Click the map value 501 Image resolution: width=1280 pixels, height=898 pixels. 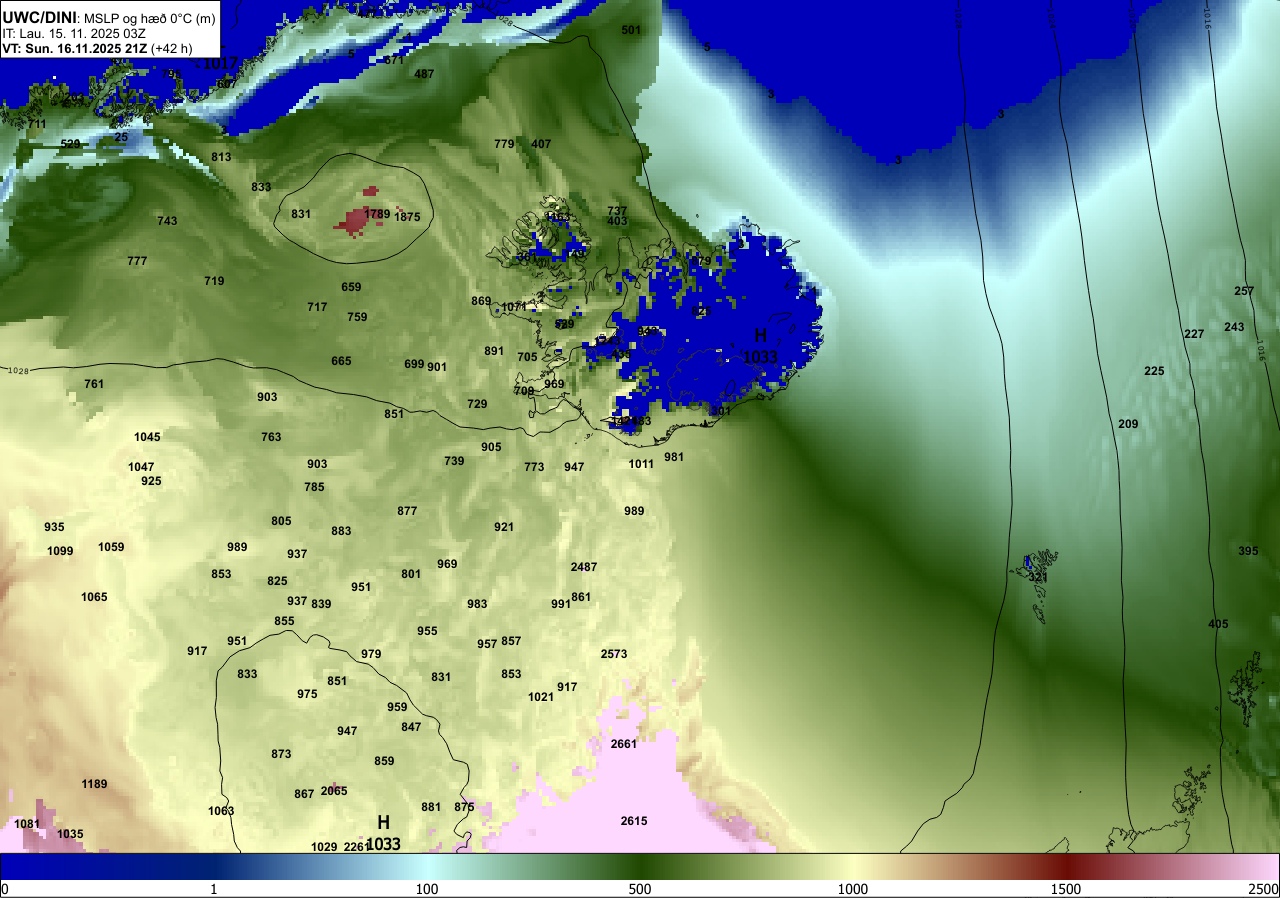click(631, 30)
